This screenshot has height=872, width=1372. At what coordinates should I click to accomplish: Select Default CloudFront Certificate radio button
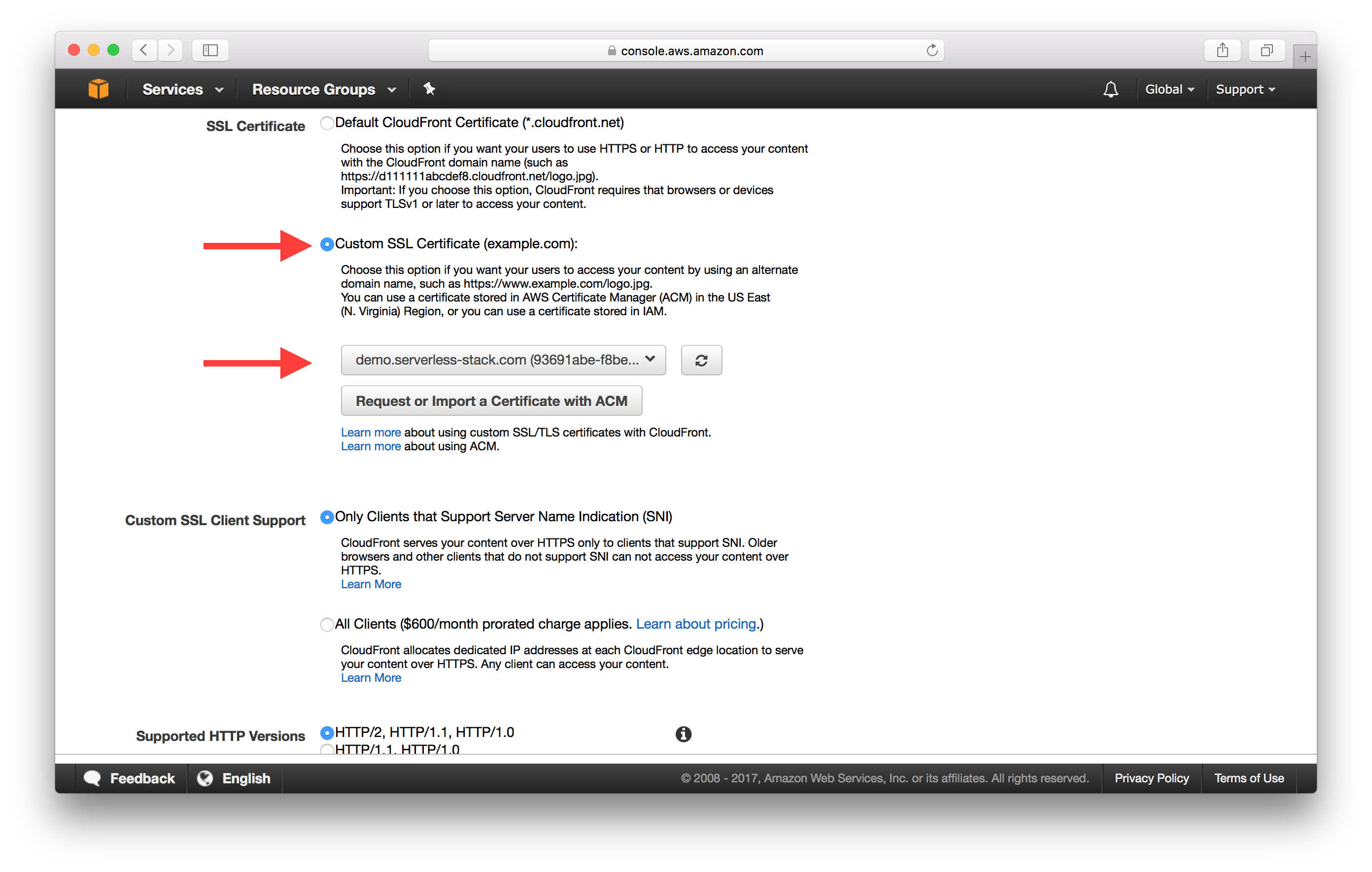326,122
